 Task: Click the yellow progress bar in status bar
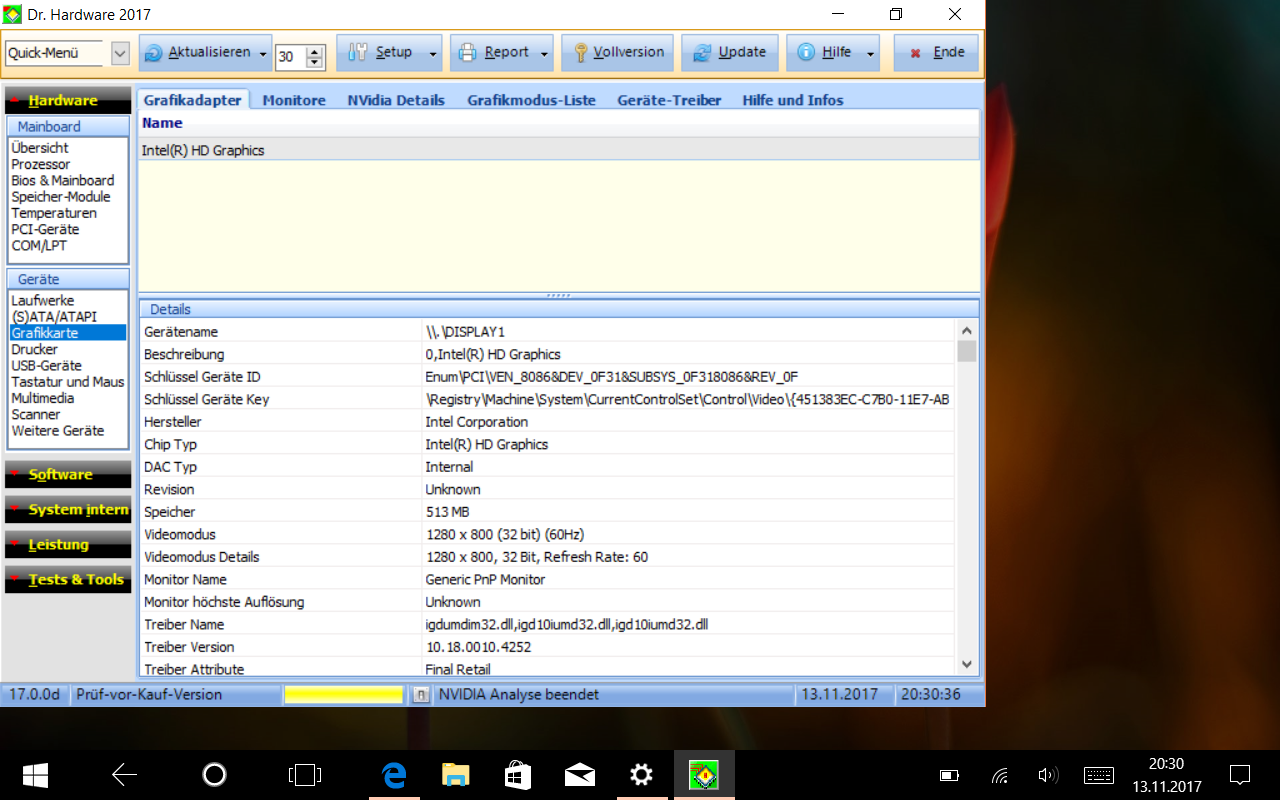click(x=344, y=694)
